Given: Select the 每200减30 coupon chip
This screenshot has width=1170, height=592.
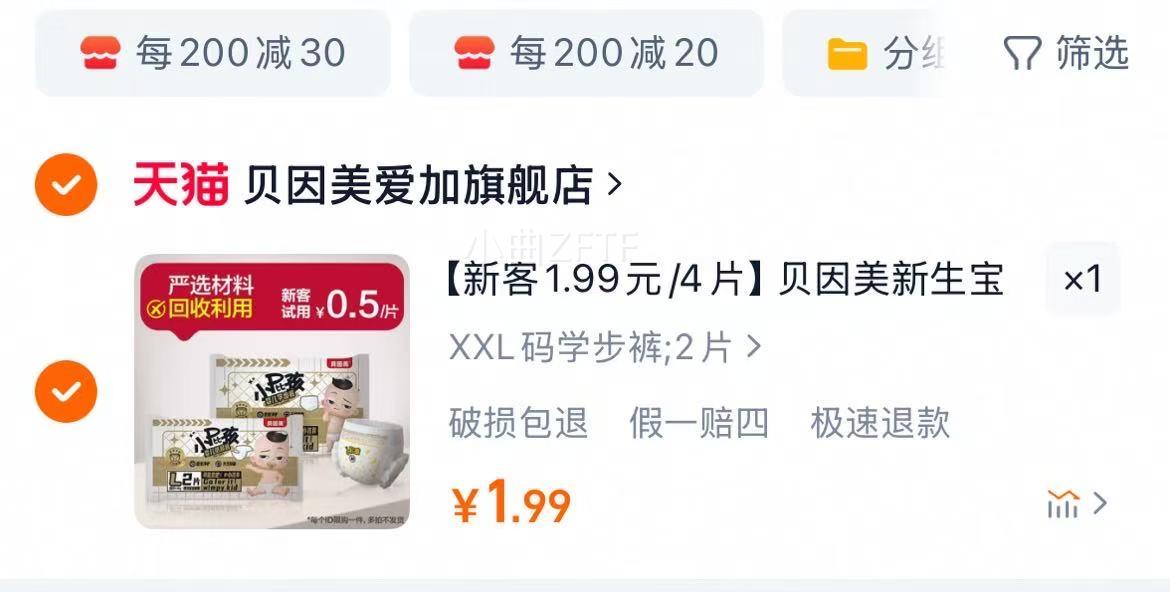Looking at the screenshot, I should (213, 53).
